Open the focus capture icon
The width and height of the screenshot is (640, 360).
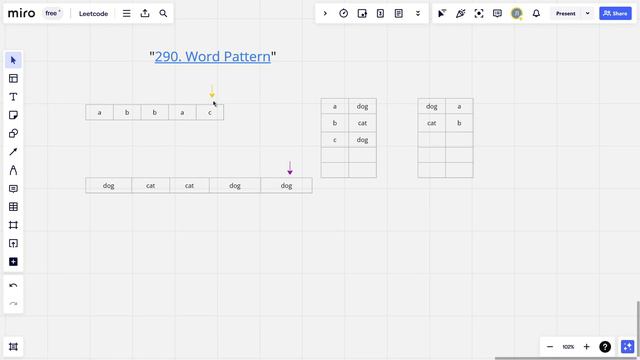[479, 13]
